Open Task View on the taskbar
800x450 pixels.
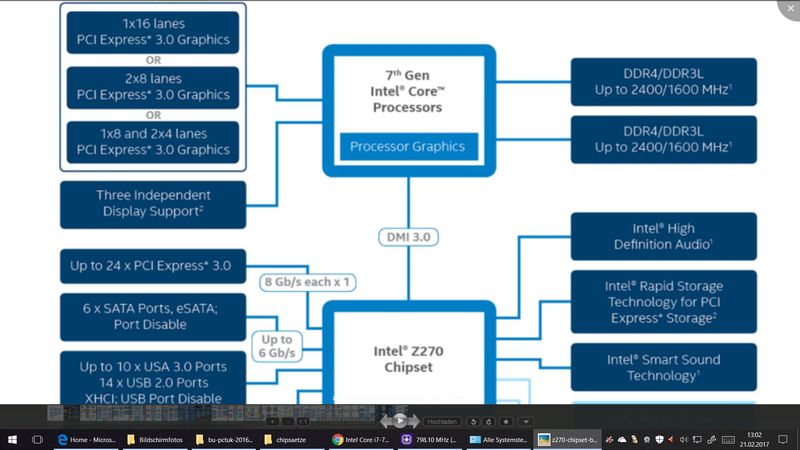(x=37, y=439)
